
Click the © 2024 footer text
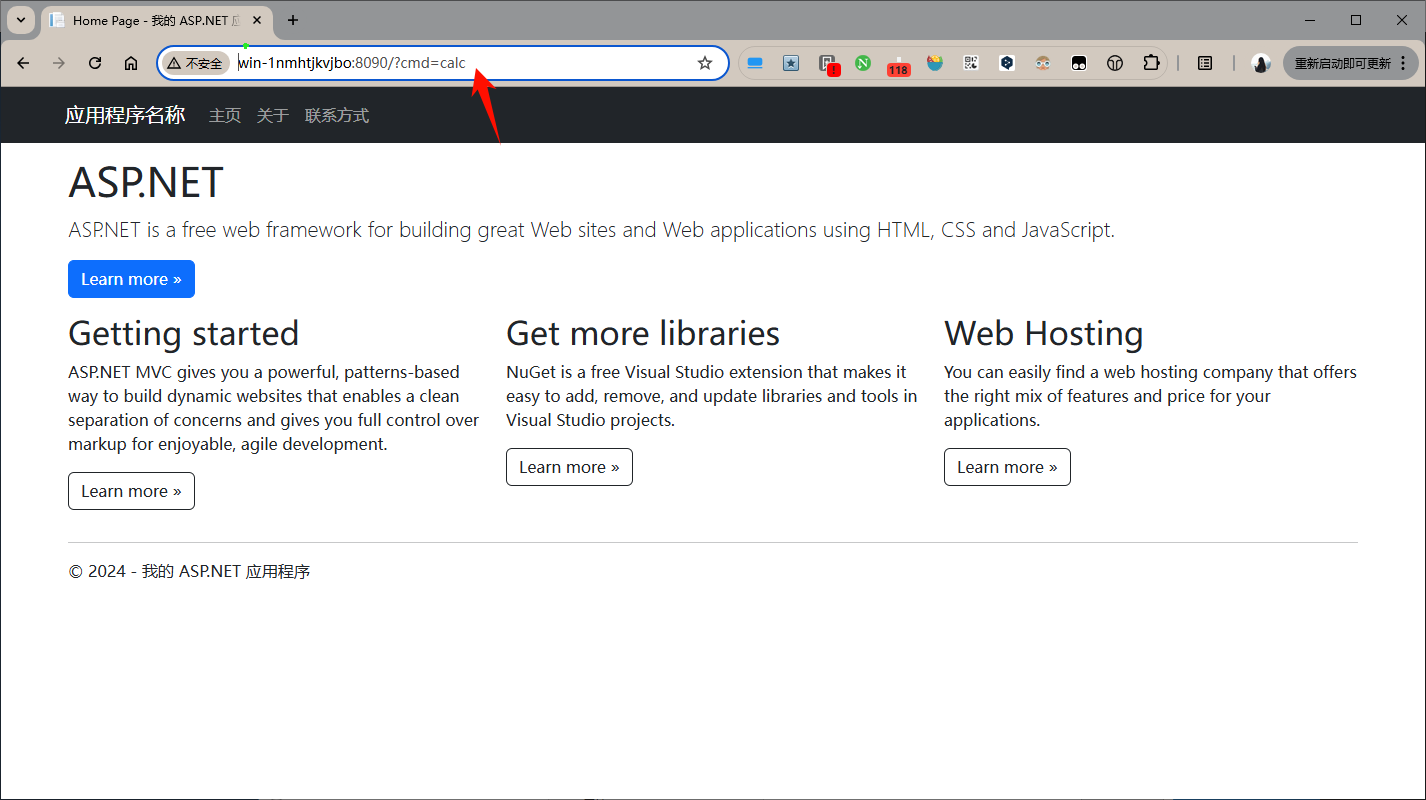189,572
